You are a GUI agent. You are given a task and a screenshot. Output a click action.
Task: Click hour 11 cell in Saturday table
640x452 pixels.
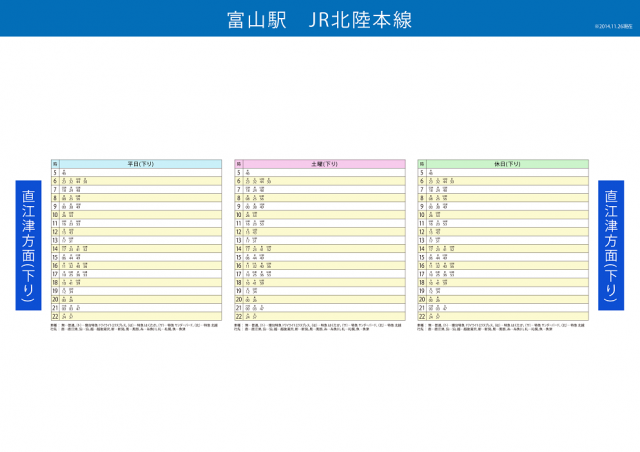point(239,223)
